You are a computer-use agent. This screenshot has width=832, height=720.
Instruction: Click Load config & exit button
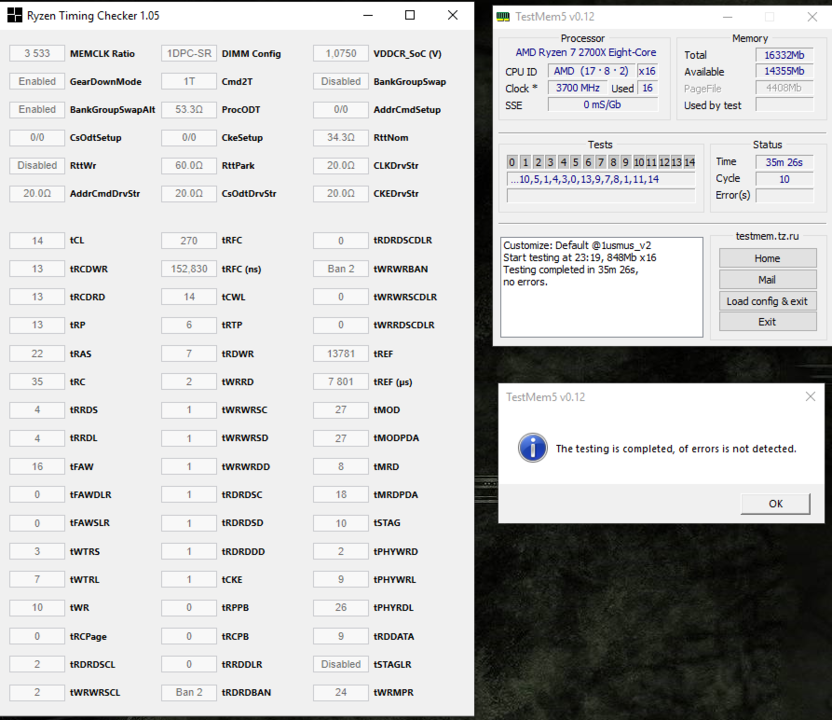tap(767, 301)
